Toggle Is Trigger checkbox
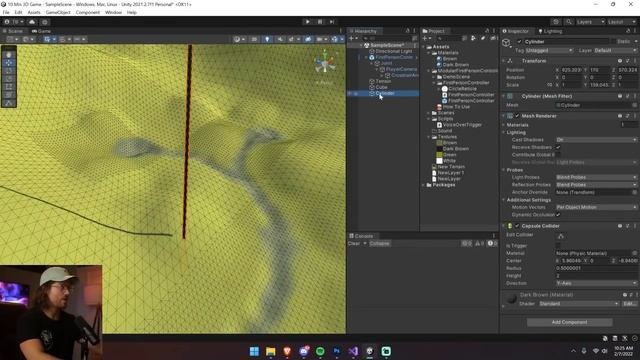Screen dimensions: 640x360 tap(558, 246)
